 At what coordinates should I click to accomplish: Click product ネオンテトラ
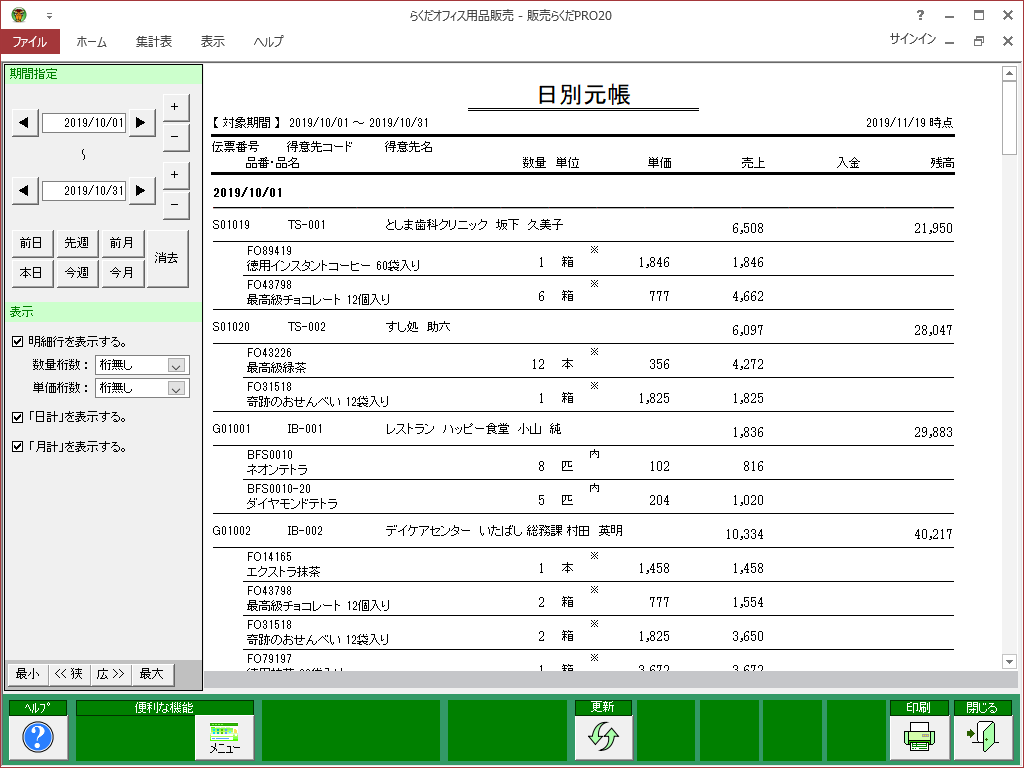pos(277,469)
